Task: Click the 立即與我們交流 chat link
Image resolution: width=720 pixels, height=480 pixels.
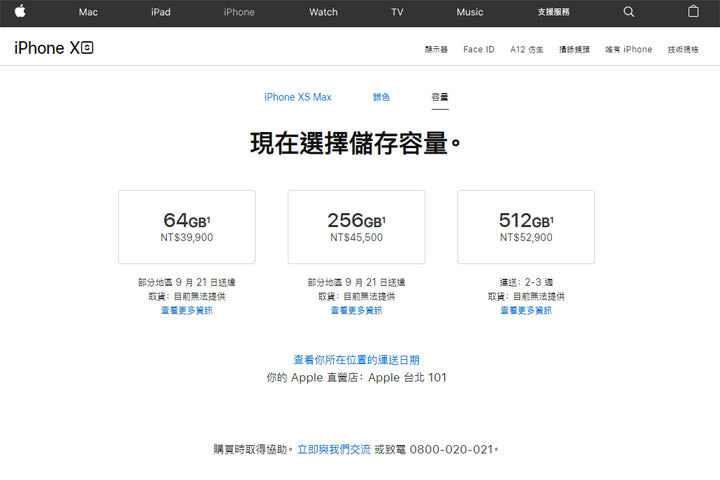Action: coord(334,449)
